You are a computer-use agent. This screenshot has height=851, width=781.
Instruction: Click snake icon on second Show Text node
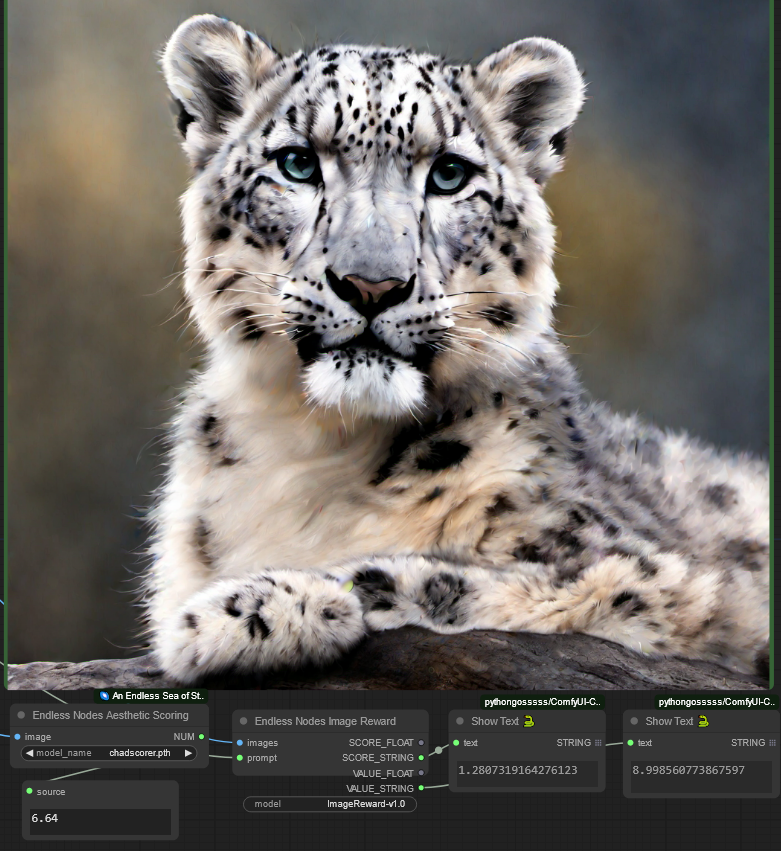(703, 721)
